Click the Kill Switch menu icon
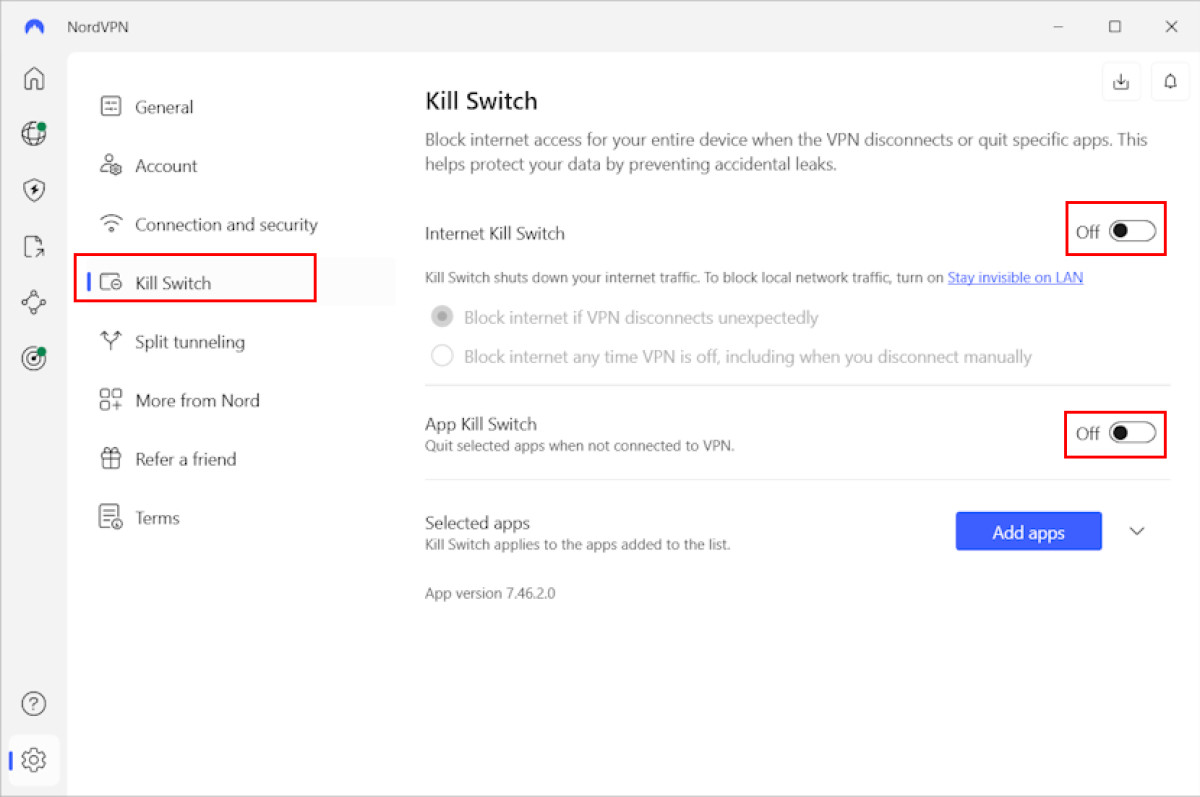Screen dimensions: 1200x797 pyautogui.click(x=111, y=283)
